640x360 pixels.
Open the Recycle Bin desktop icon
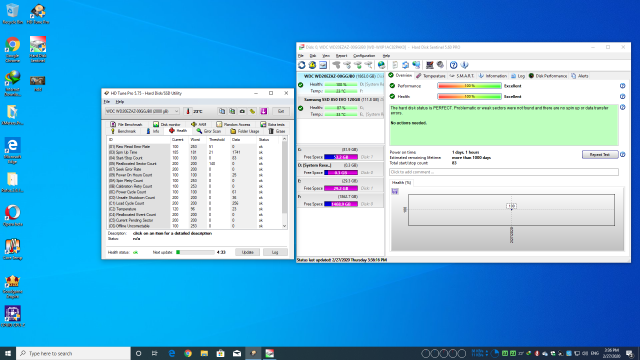[12, 13]
